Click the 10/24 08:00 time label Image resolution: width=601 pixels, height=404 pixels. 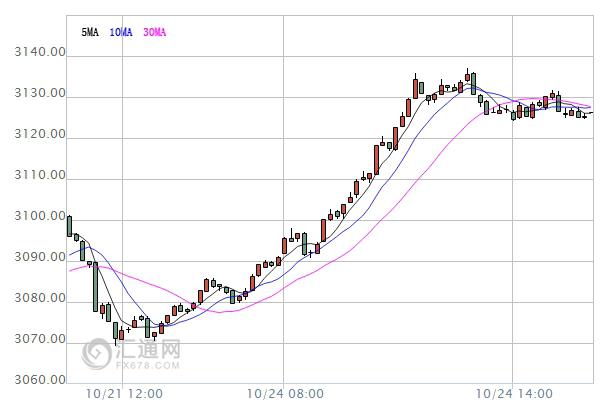[285, 394]
